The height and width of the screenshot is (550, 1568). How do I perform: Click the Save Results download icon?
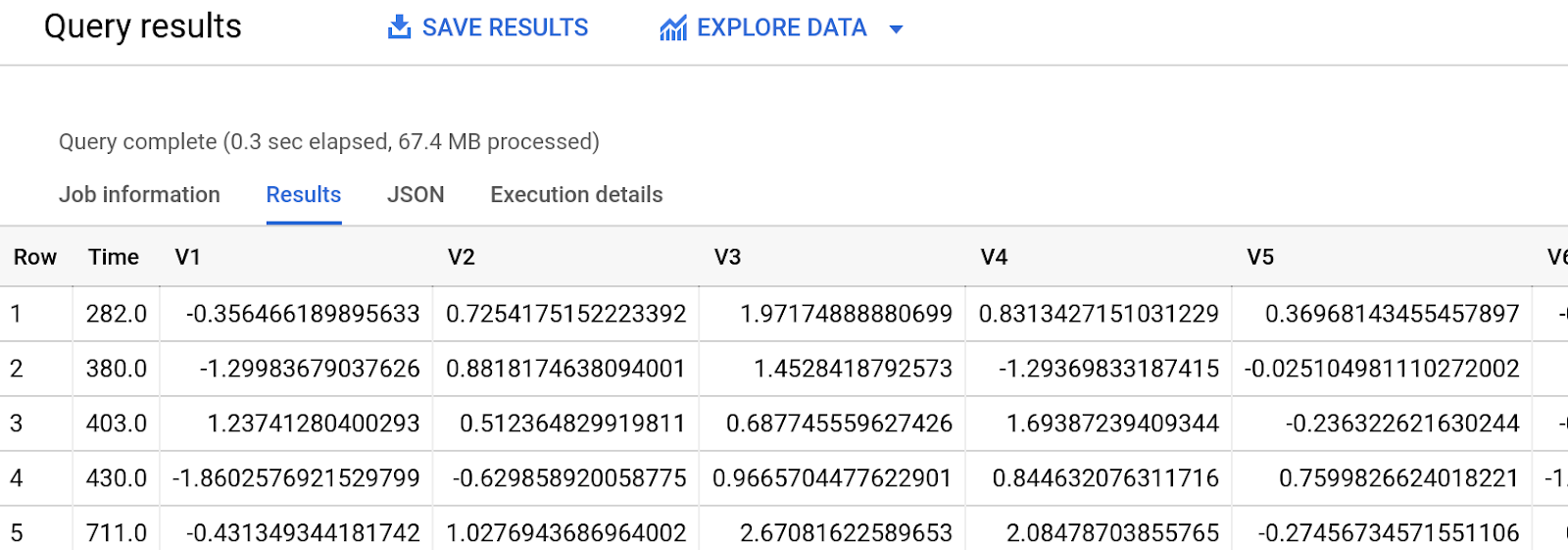[399, 27]
